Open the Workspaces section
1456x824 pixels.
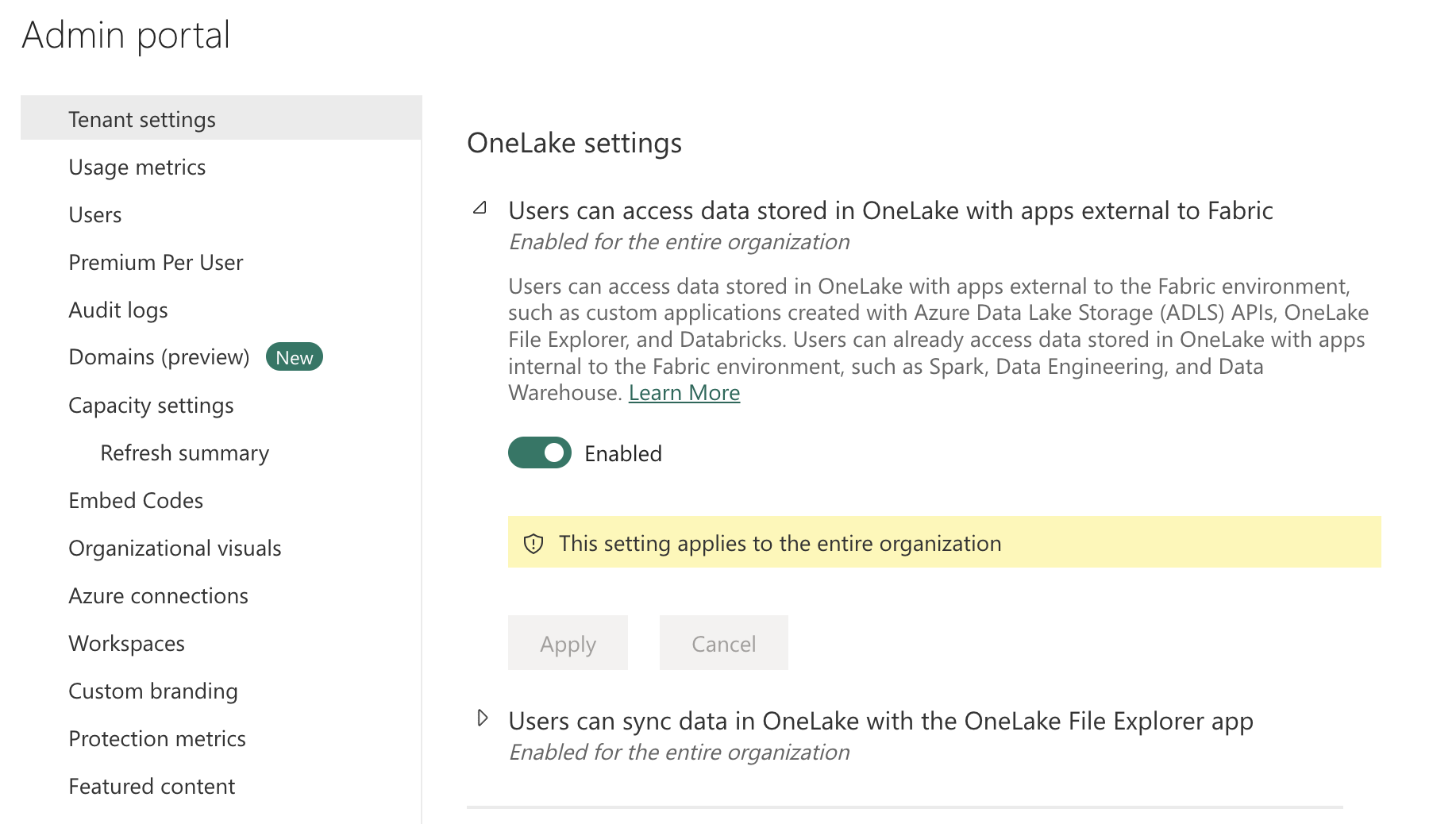click(x=126, y=643)
